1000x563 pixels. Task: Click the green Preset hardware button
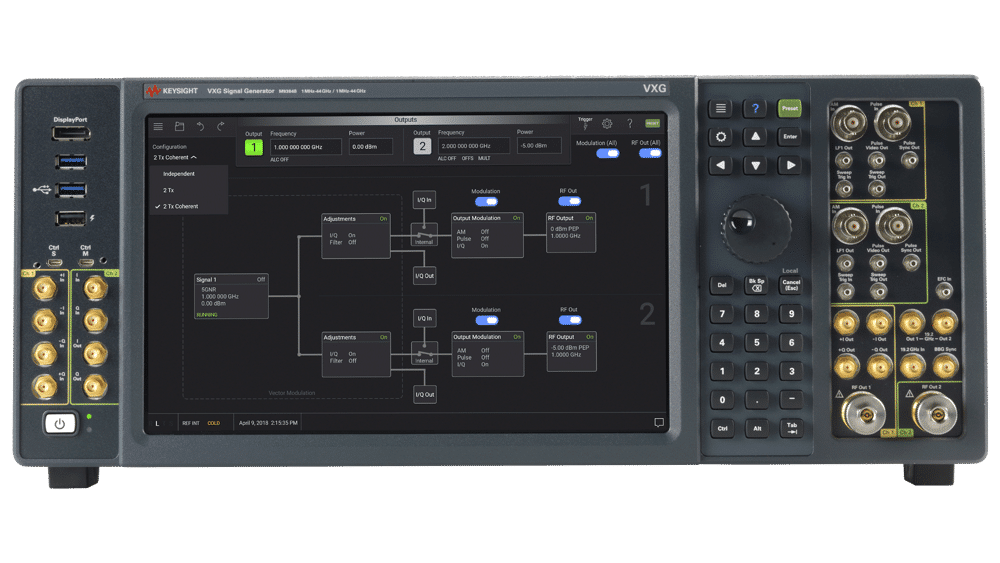[790, 108]
